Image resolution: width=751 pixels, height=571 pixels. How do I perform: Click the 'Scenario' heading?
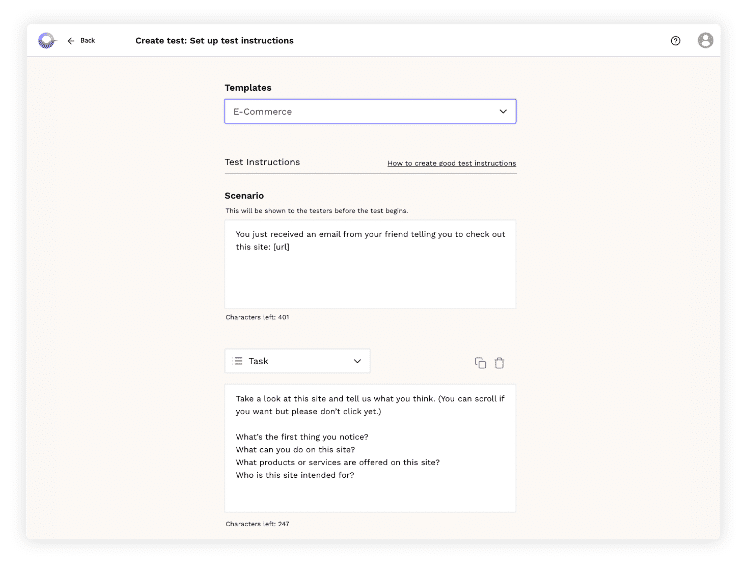(x=244, y=195)
